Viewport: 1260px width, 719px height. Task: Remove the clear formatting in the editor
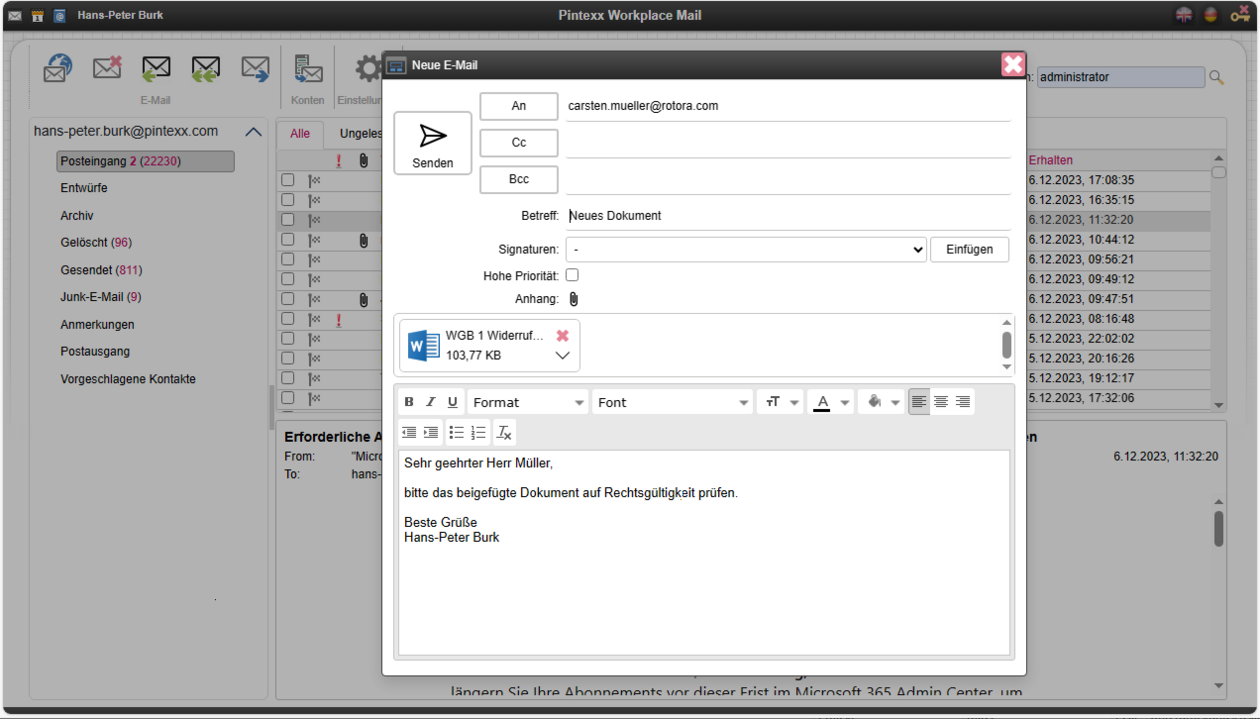(504, 432)
